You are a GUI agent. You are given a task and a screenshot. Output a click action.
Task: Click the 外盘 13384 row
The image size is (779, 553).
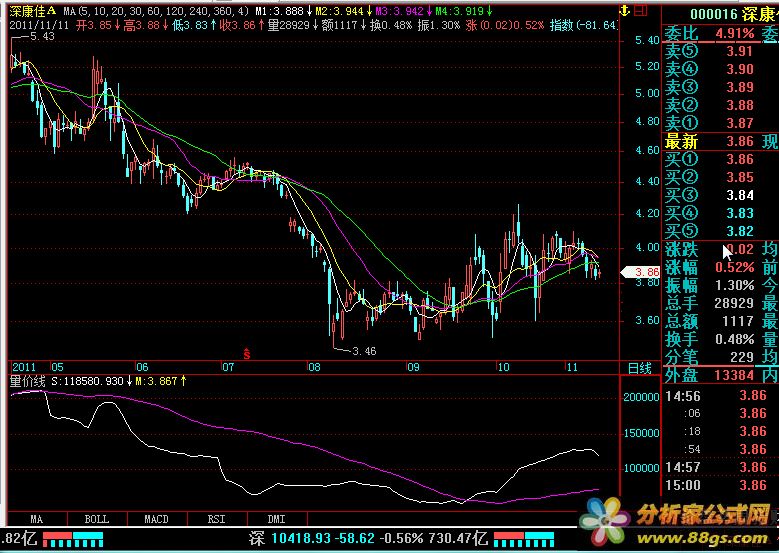tap(709, 376)
